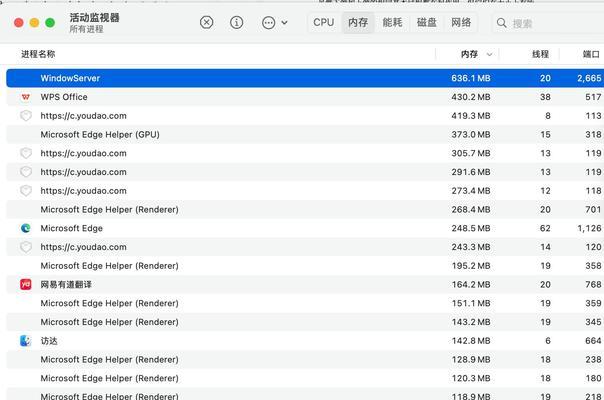Screen dimensions: 604x400
Task: Click the stop process X icon
Action: point(206,22)
